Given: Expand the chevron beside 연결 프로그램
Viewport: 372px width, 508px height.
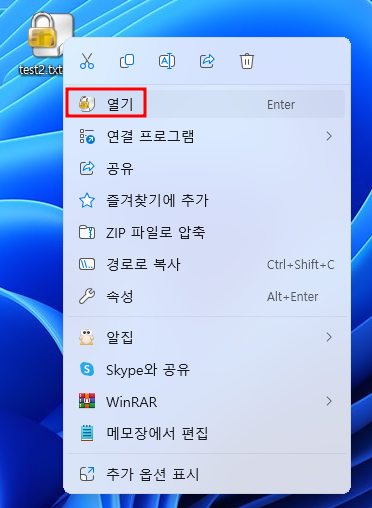Looking at the screenshot, I should click(x=329, y=136).
